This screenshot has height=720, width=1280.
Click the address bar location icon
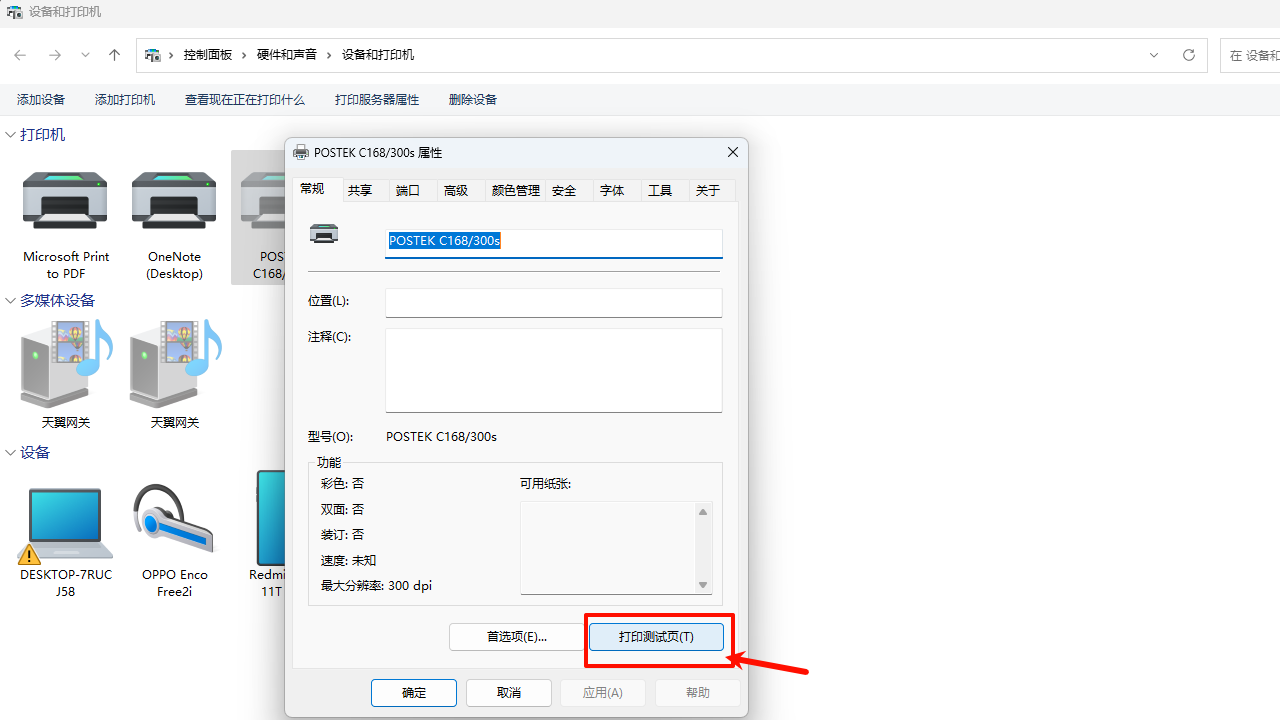[x=152, y=55]
